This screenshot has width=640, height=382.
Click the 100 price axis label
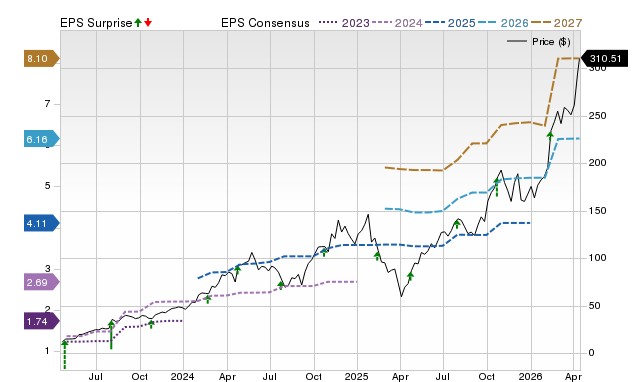pyautogui.click(x=597, y=258)
